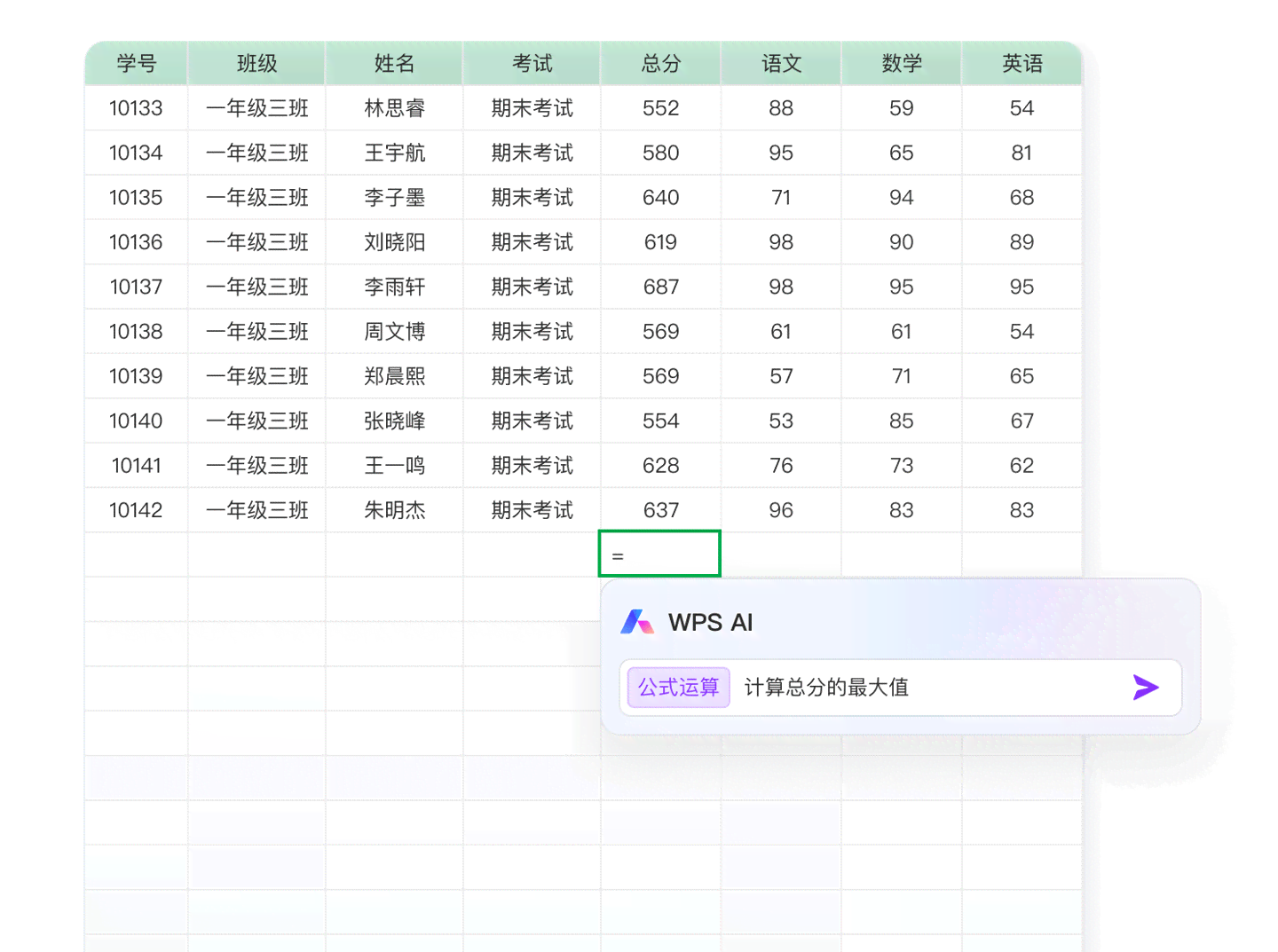This screenshot has width=1278, height=952.
Task: Select 朱明杰's 语文 score 96
Action: coord(781,510)
